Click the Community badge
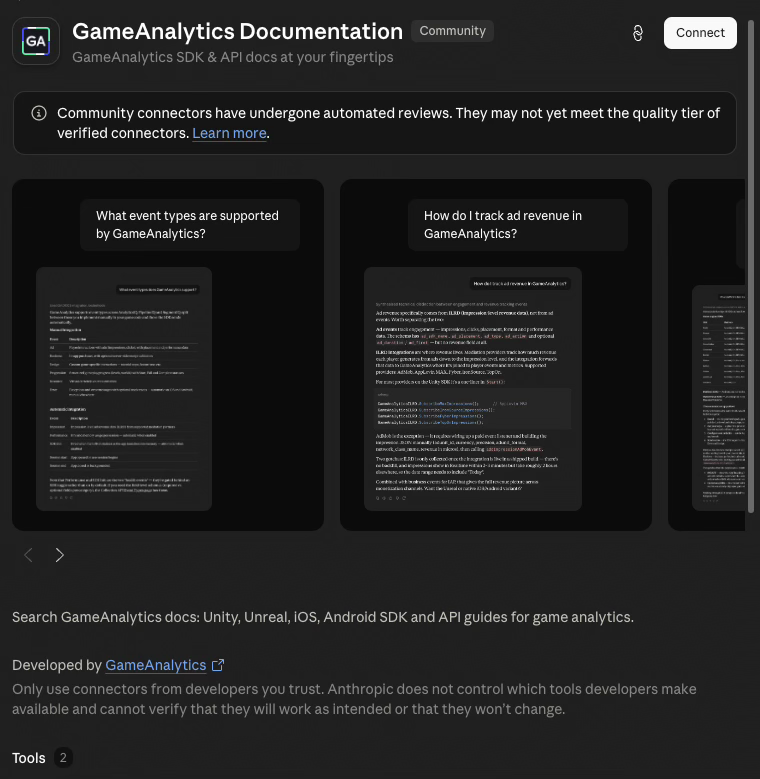Viewport: 760px width, 779px height. coord(453,31)
